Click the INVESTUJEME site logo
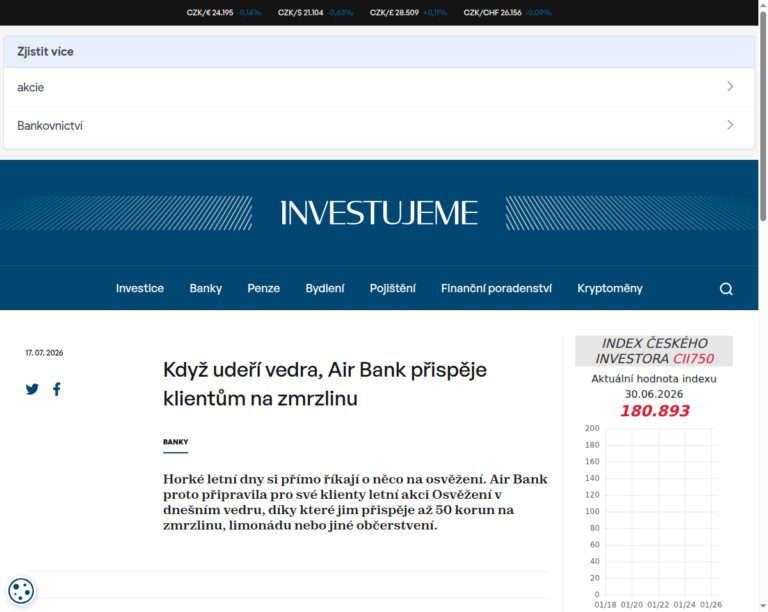Image resolution: width=768 pixels, height=612 pixels. pyautogui.click(x=379, y=213)
